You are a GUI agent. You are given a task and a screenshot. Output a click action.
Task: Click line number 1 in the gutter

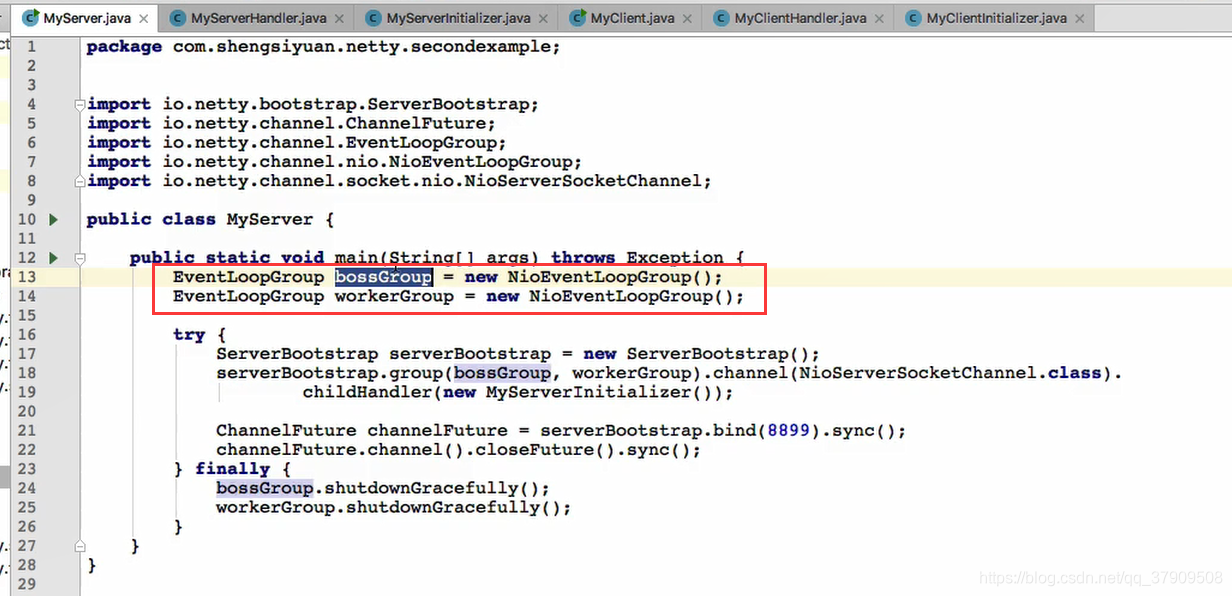(31, 46)
